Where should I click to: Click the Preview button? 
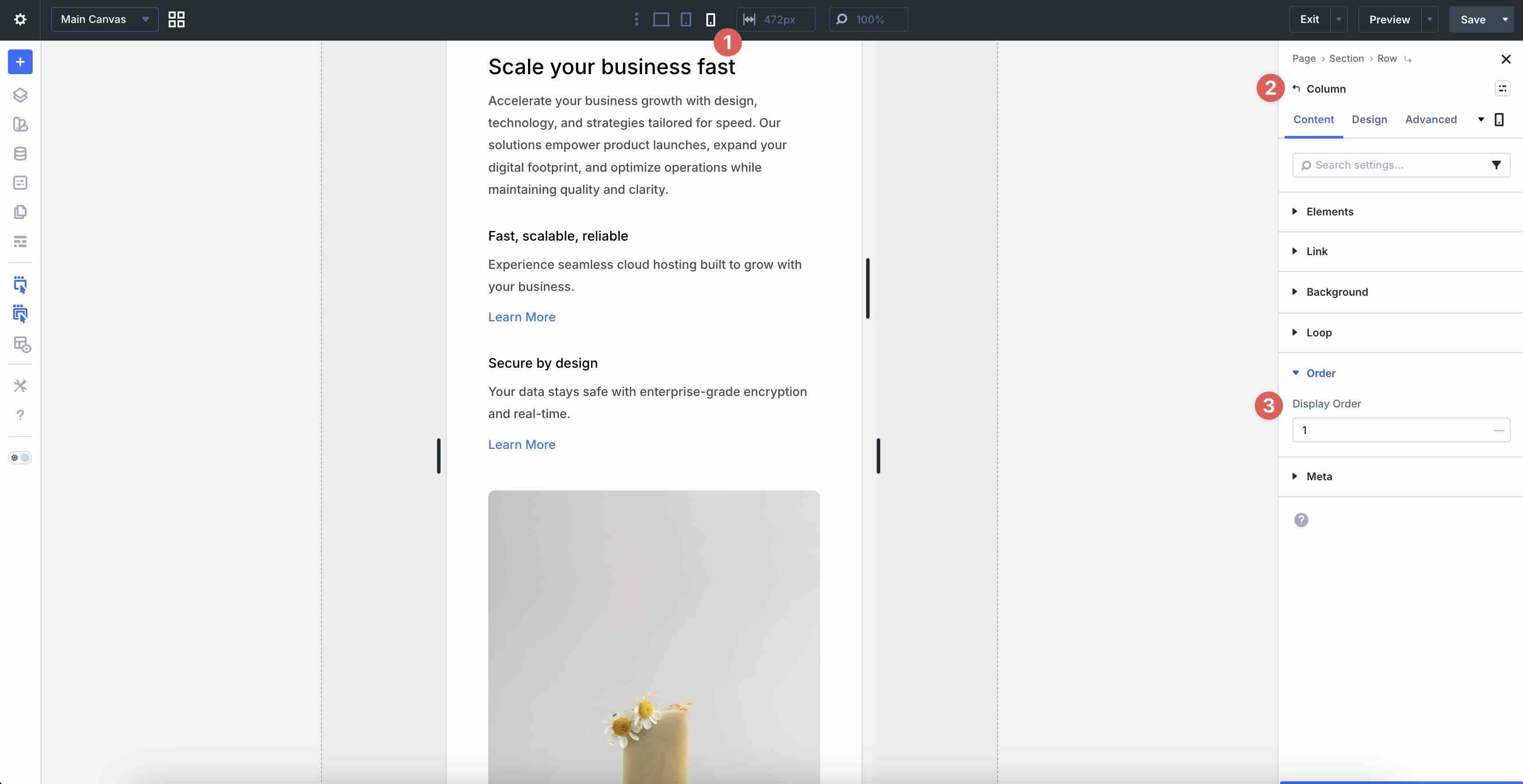click(1389, 19)
